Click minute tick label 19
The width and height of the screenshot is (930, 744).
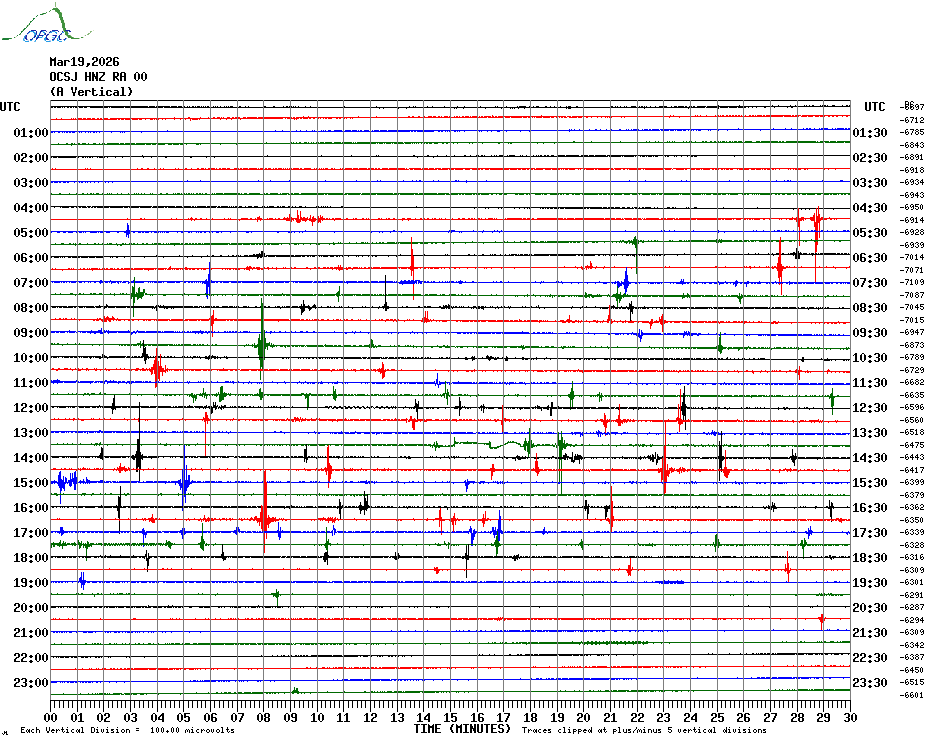557,717
